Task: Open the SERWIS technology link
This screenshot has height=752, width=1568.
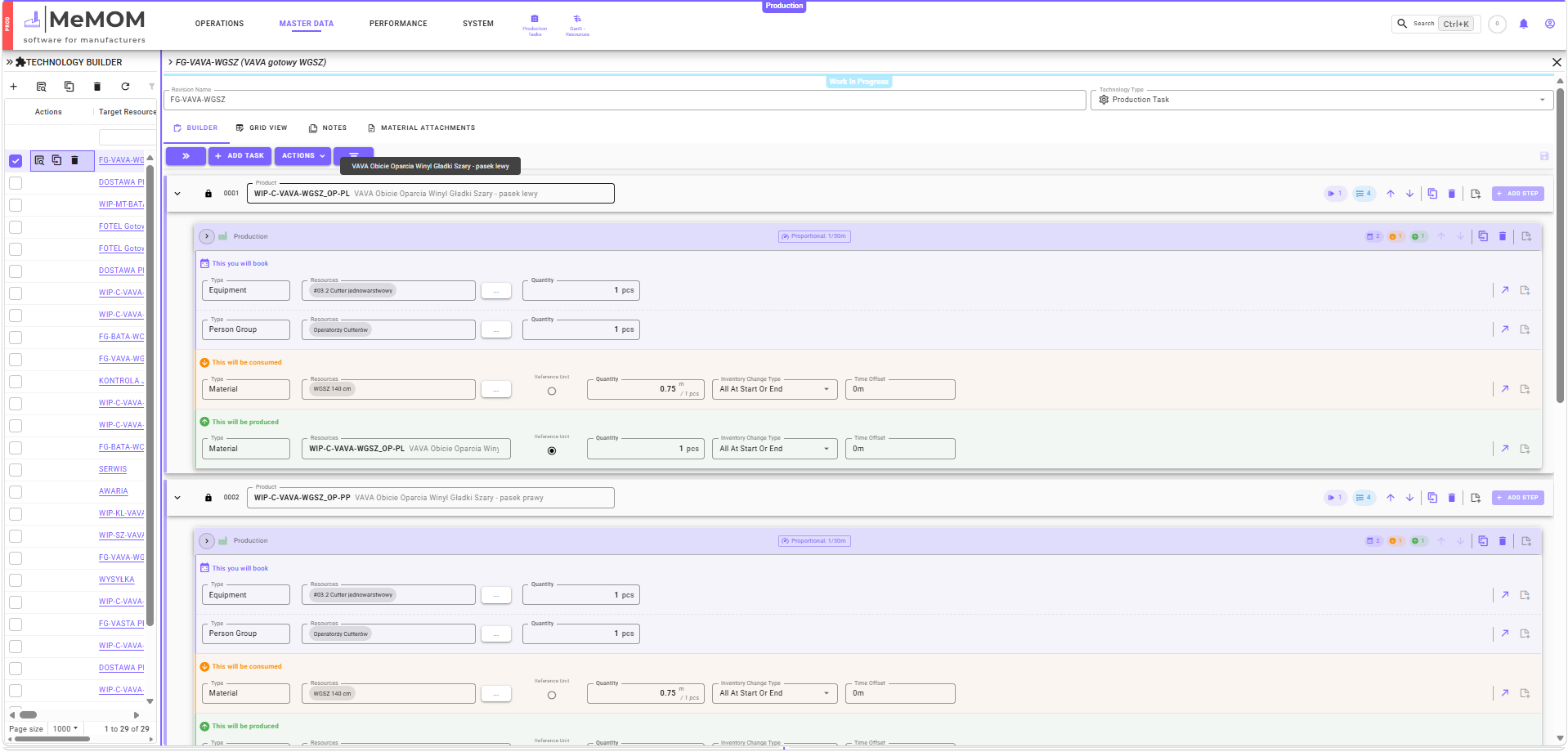Action: [x=113, y=470]
